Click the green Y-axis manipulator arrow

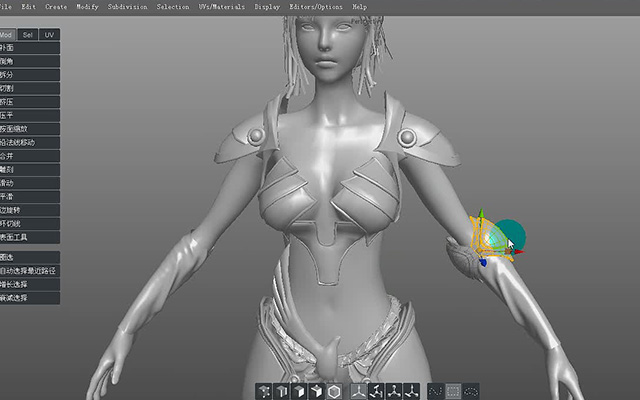click(x=481, y=215)
